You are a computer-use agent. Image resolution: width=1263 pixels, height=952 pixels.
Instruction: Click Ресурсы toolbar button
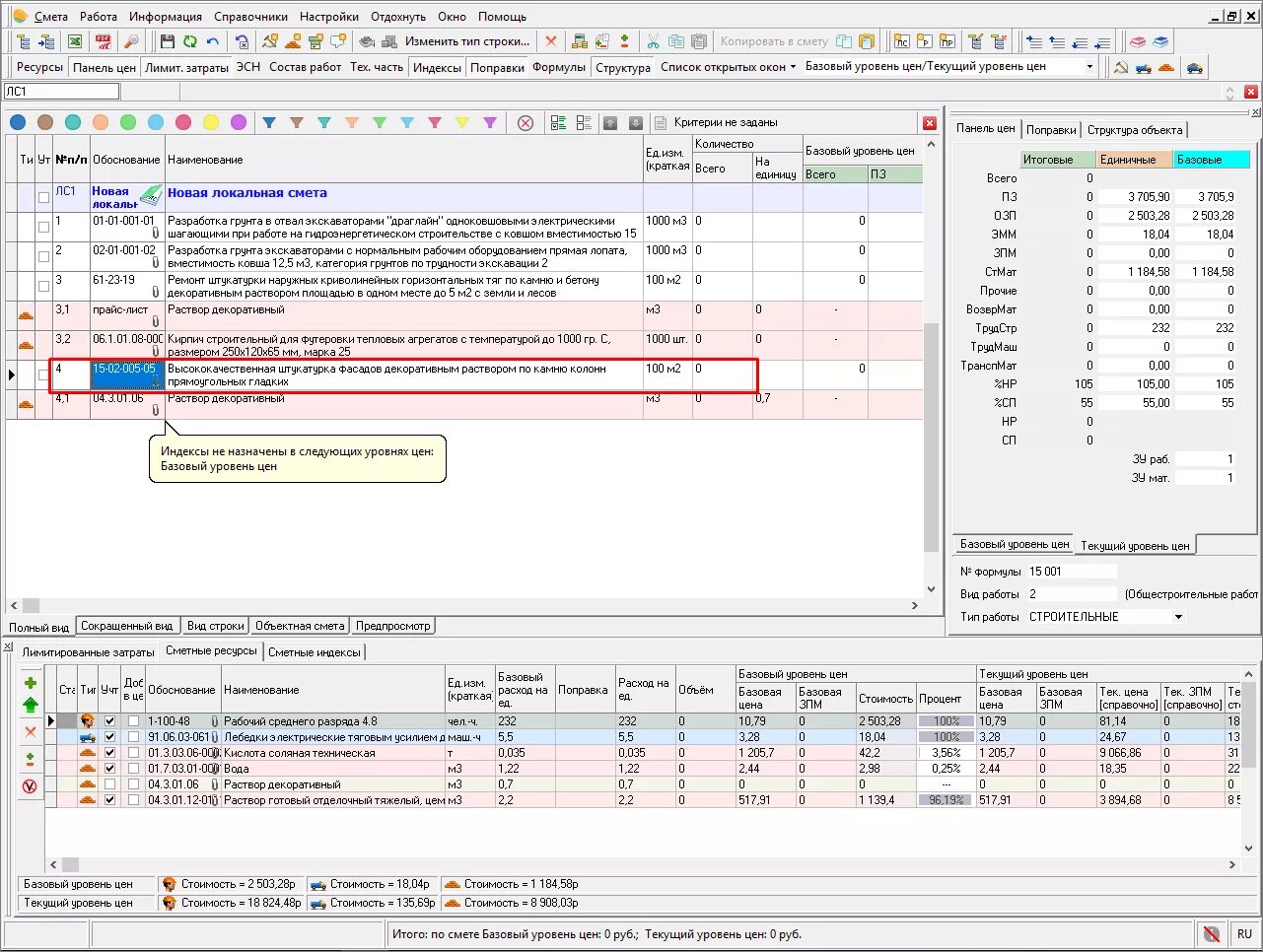tap(39, 67)
